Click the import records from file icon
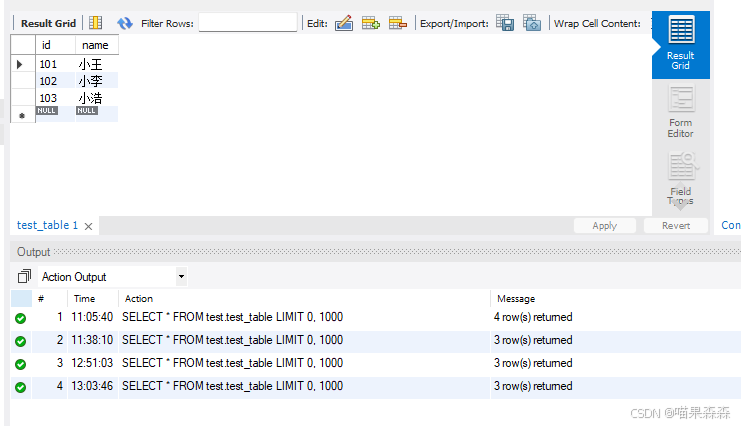Image resolution: width=741 pixels, height=426 pixels. point(532,23)
